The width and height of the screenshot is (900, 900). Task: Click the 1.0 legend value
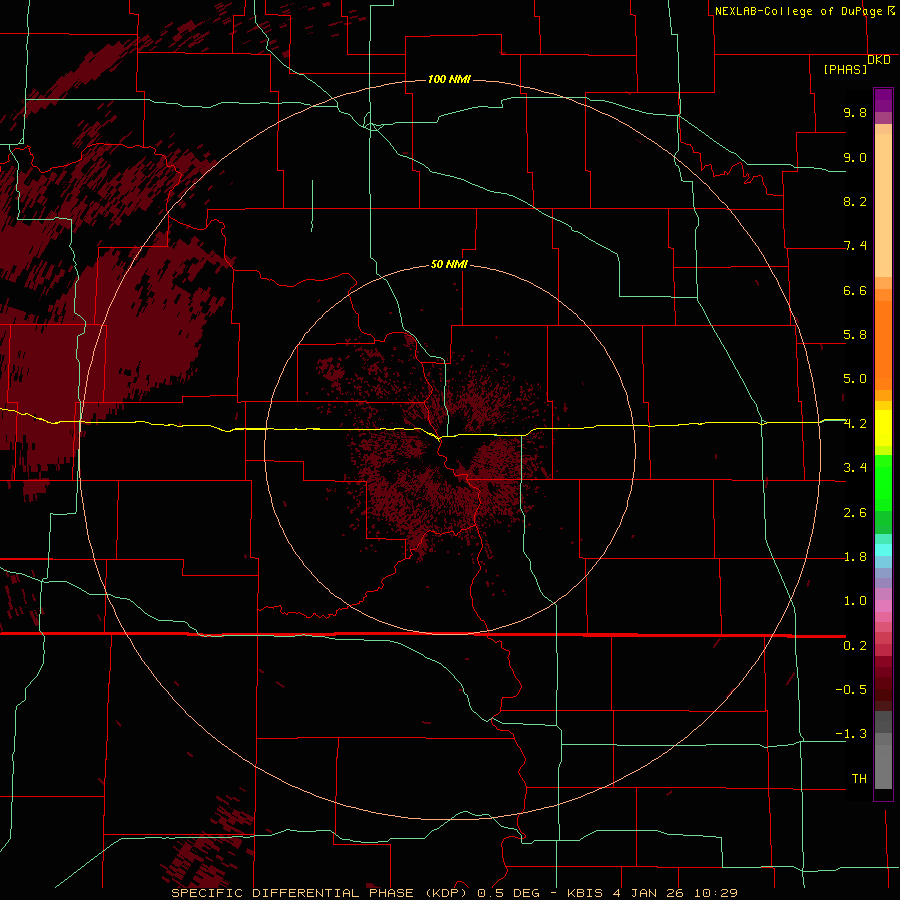(855, 601)
